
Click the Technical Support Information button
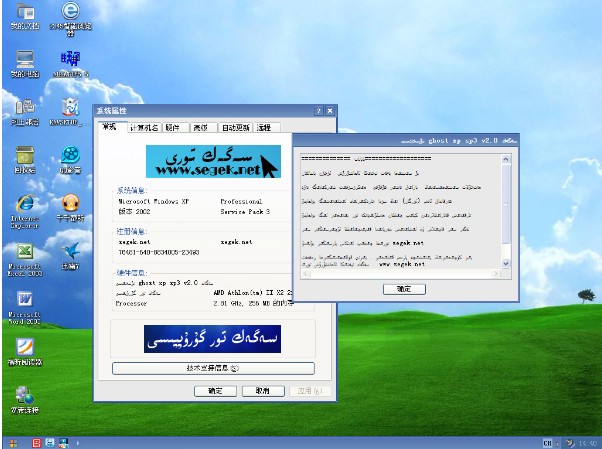pos(213,368)
